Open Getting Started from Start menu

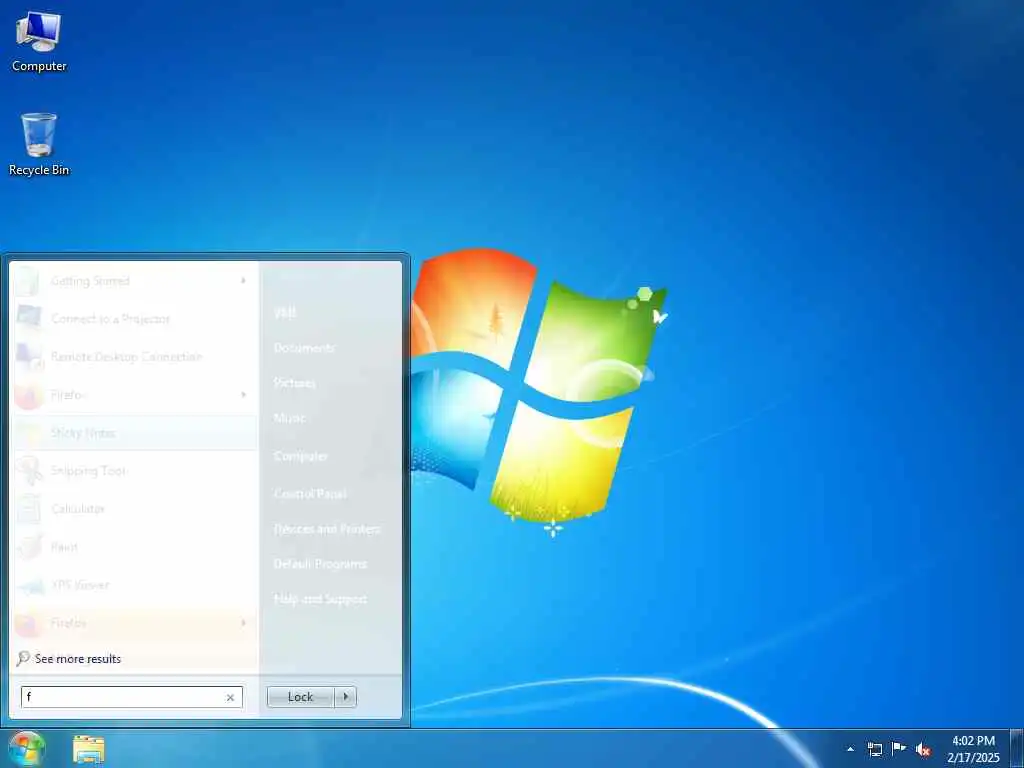pyautogui.click(x=135, y=281)
